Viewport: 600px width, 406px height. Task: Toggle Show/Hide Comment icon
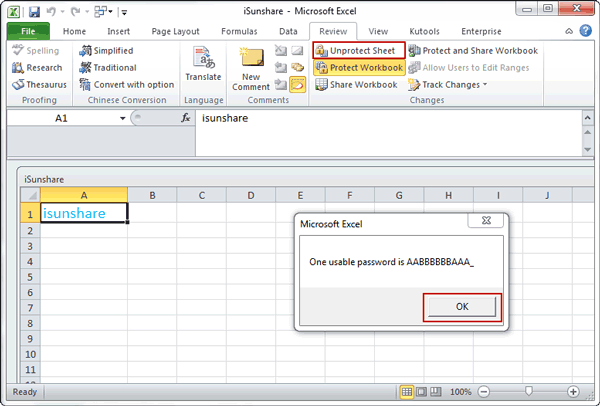[x=297, y=51]
